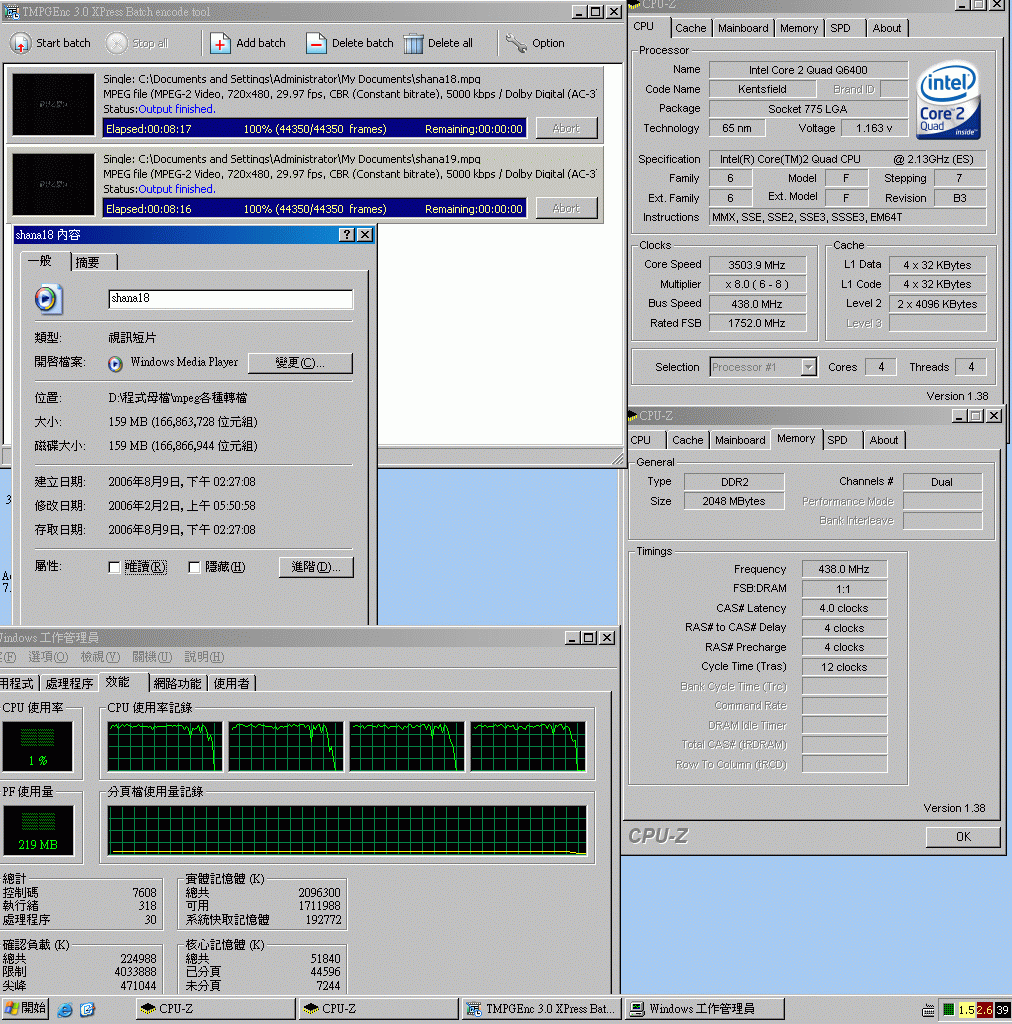Open About tab in upper CPU-Z
1012x1024 pixels.
(x=887, y=28)
